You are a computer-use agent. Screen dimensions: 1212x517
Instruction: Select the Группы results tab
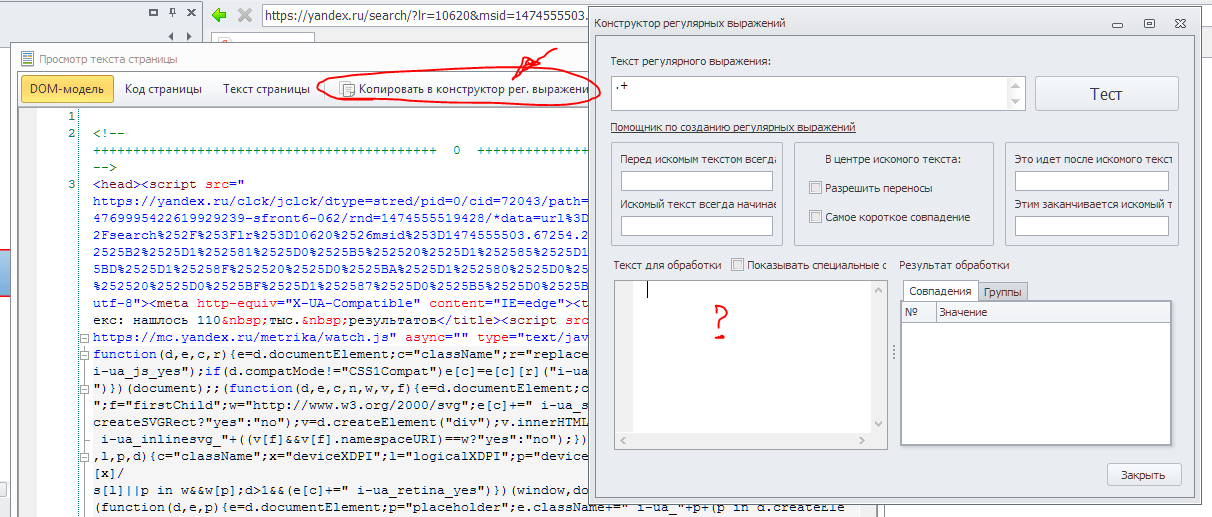[1002, 292]
